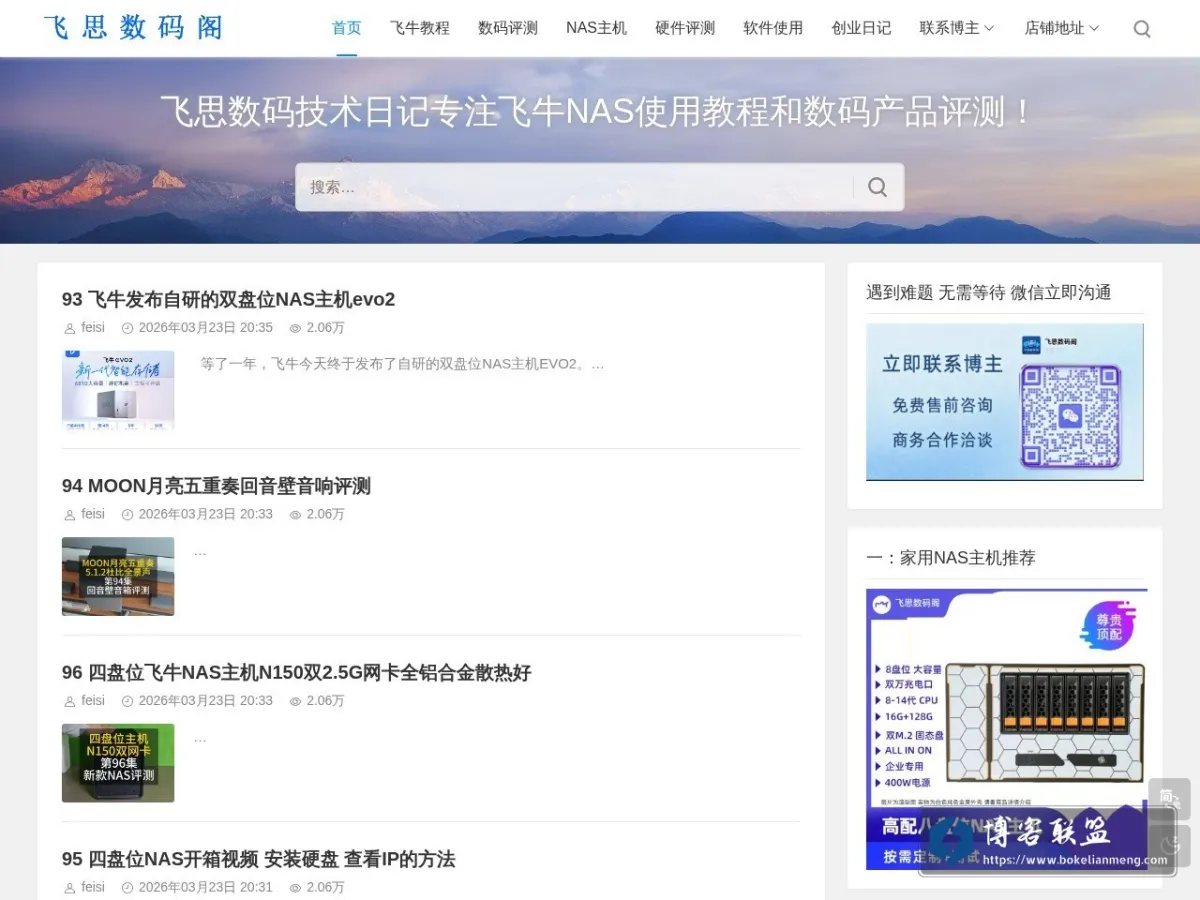The height and width of the screenshot is (900, 1200).
Task: Click the 2.06万 view count on post 96
Action: pyautogui.click(x=325, y=701)
